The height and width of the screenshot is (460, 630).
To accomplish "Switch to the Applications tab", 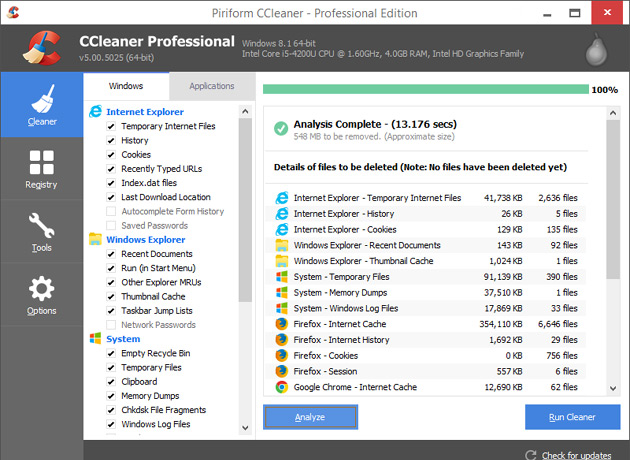I will (x=211, y=87).
